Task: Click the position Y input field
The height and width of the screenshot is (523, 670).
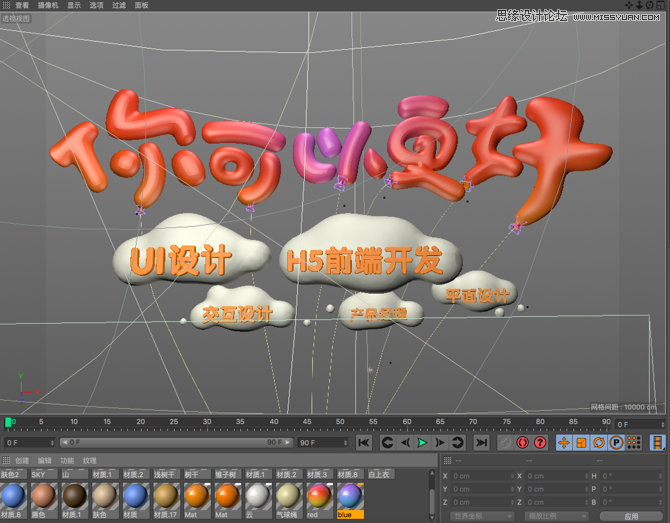Action: click(x=483, y=489)
